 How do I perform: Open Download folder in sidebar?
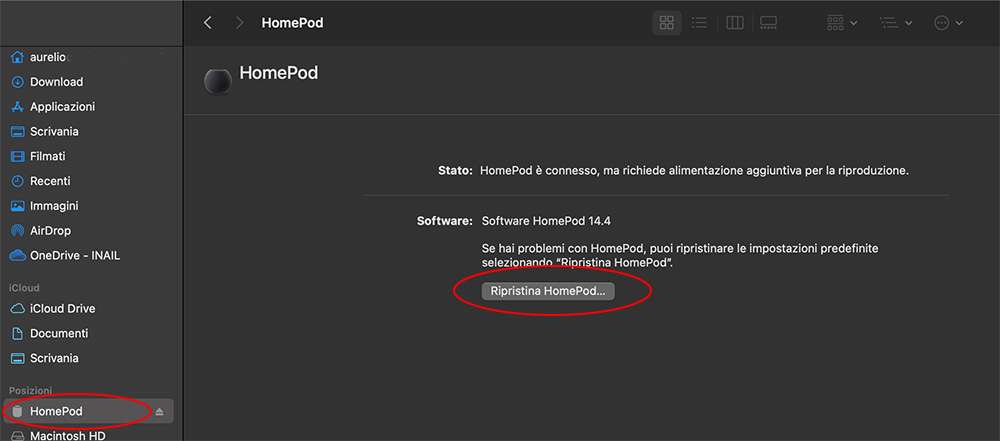[56, 82]
